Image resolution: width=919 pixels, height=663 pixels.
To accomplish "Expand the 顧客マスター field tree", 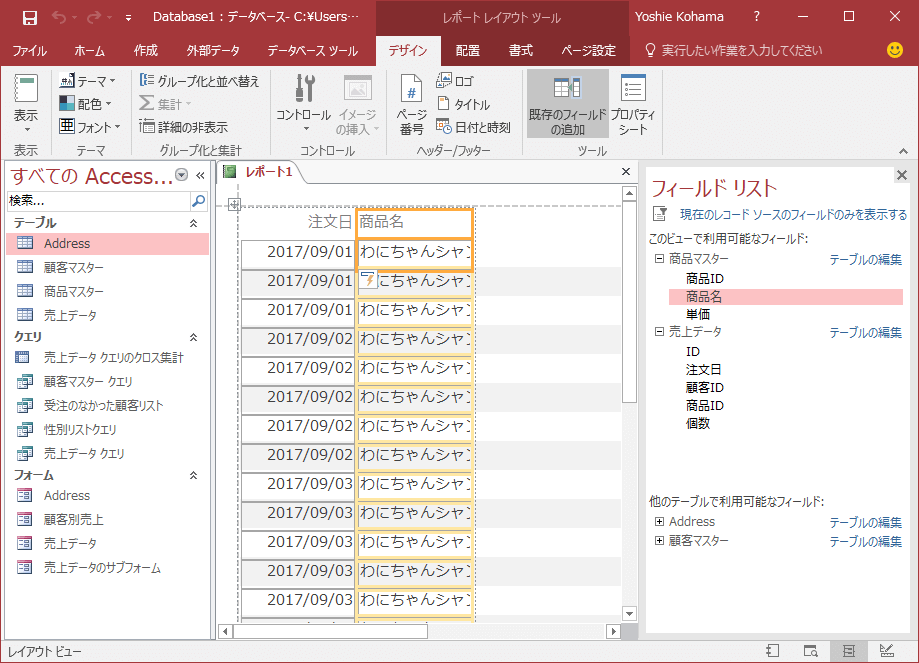I will point(659,540).
